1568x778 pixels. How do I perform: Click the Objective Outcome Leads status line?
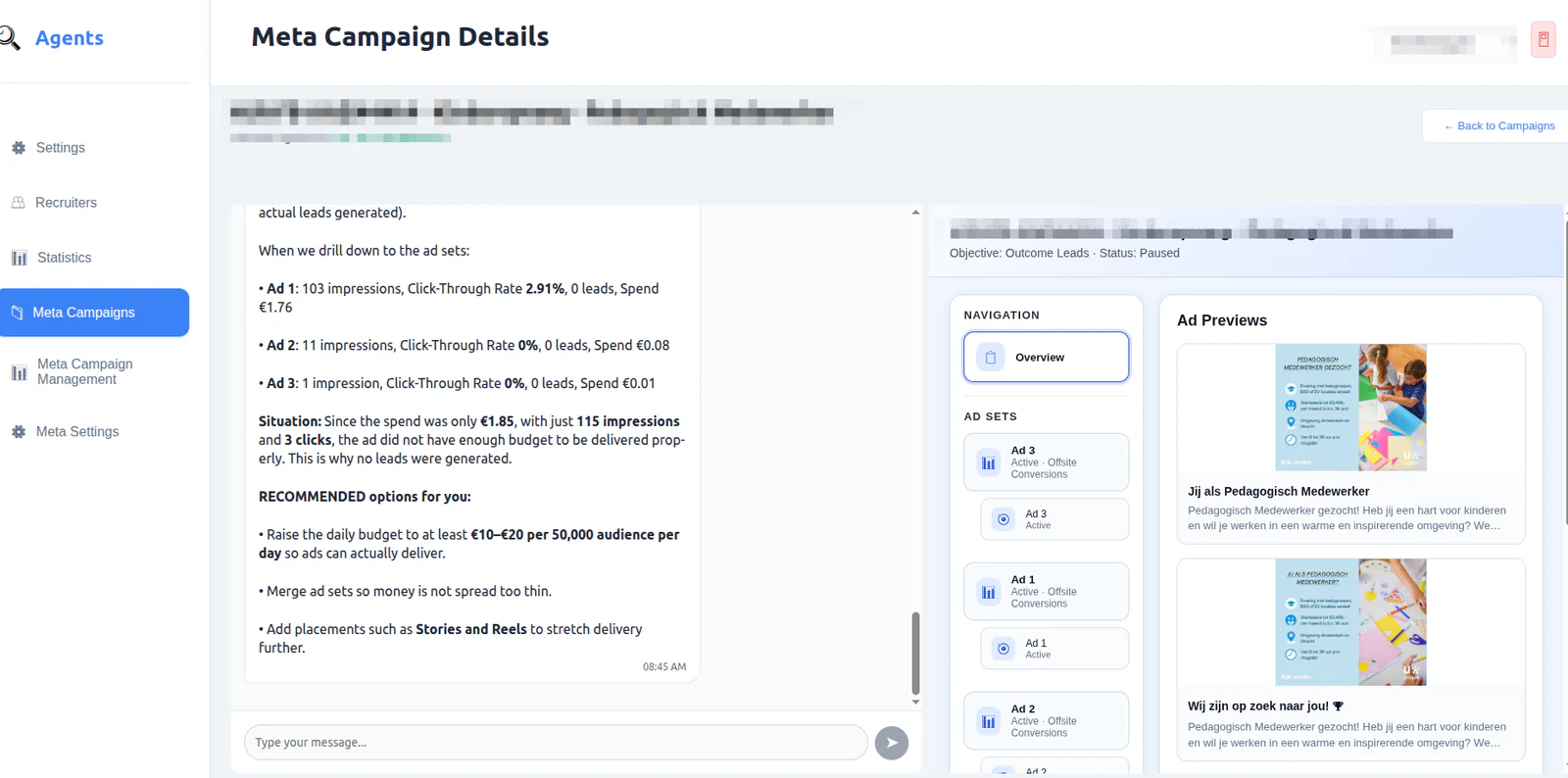[x=1064, y=253]
